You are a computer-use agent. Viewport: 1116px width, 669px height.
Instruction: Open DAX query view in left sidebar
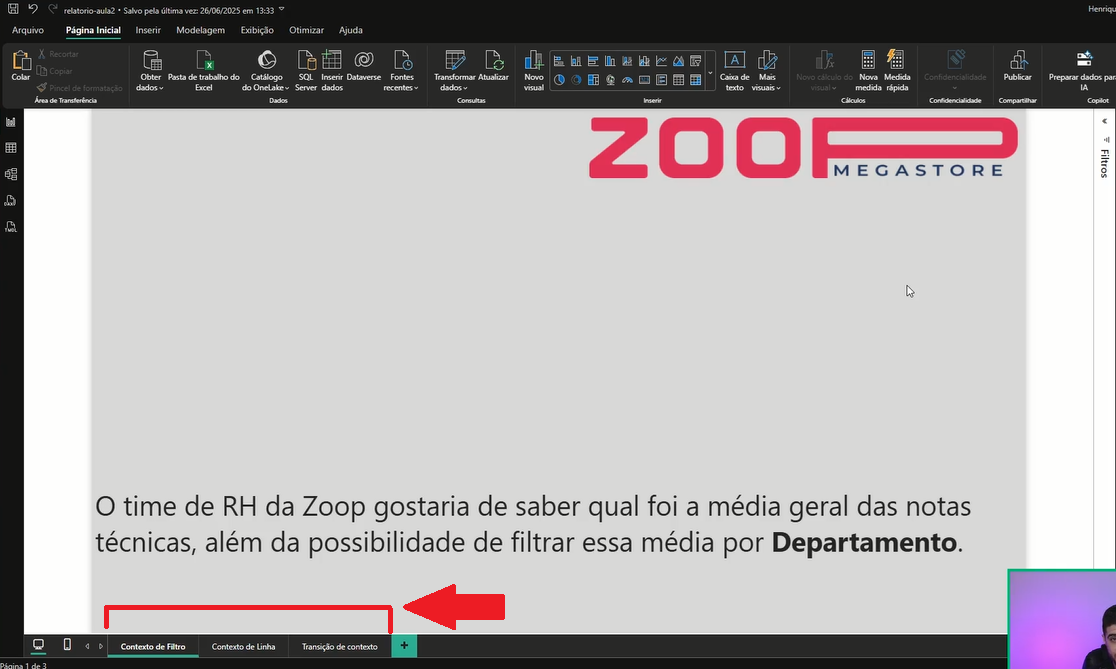(11, 201)
